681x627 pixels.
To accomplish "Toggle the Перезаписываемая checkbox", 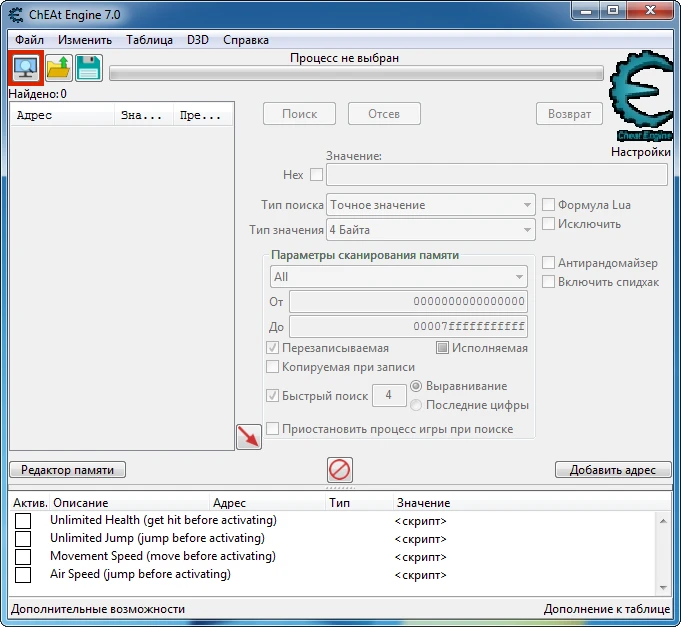I will (x=272, y=347).
